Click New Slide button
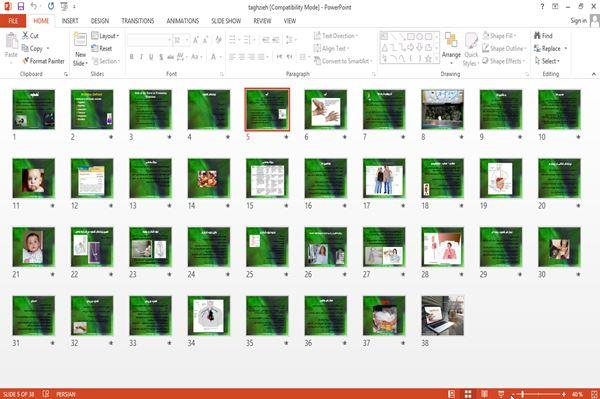 click(80, 50)
